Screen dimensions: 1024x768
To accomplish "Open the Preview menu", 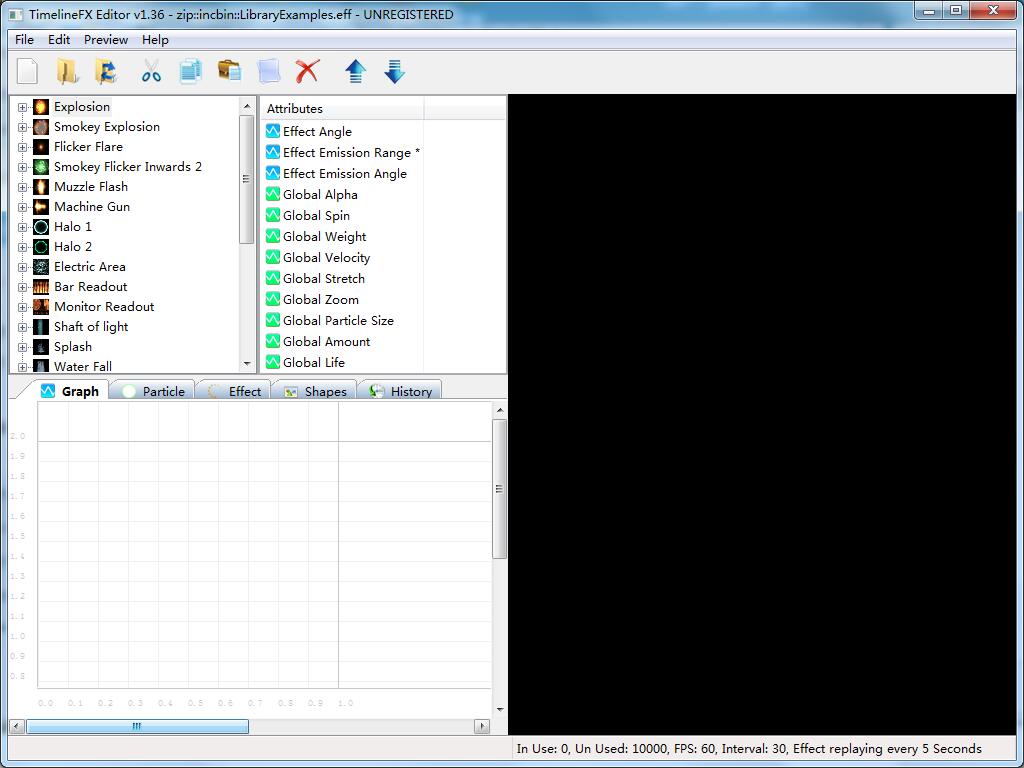I will click(106, 40).
